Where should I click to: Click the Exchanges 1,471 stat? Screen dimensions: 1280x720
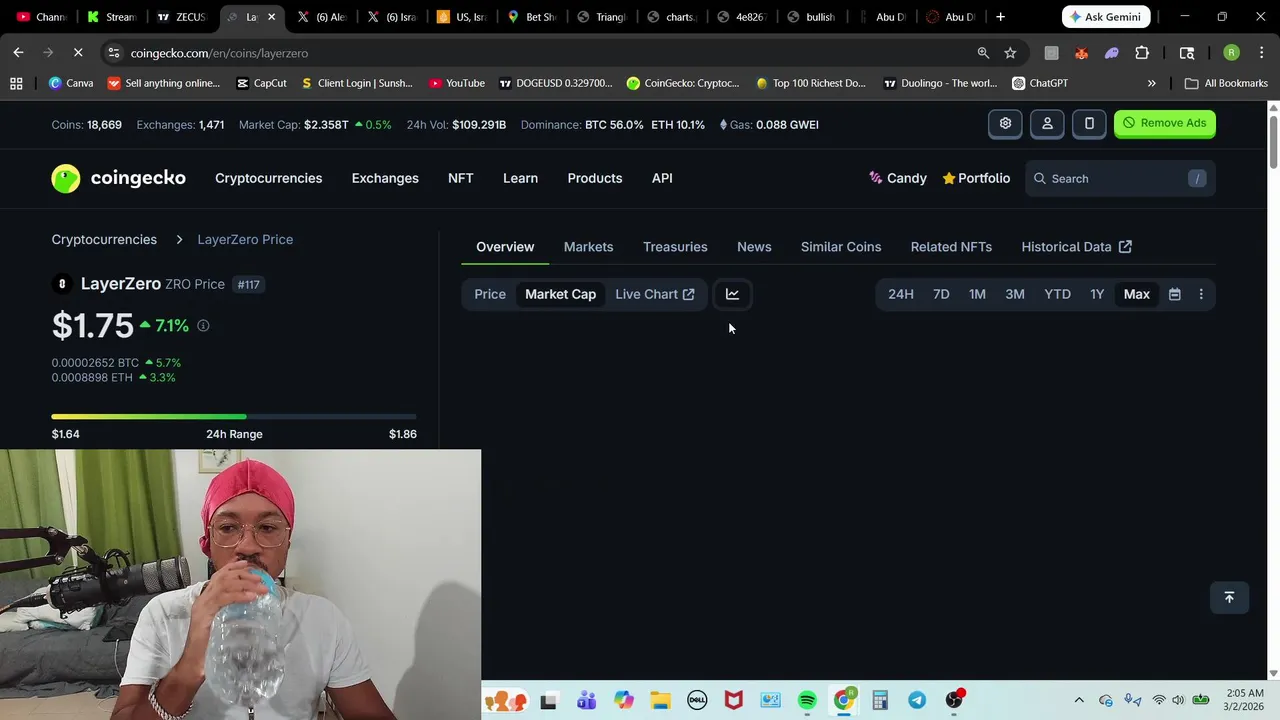(180, 125)
